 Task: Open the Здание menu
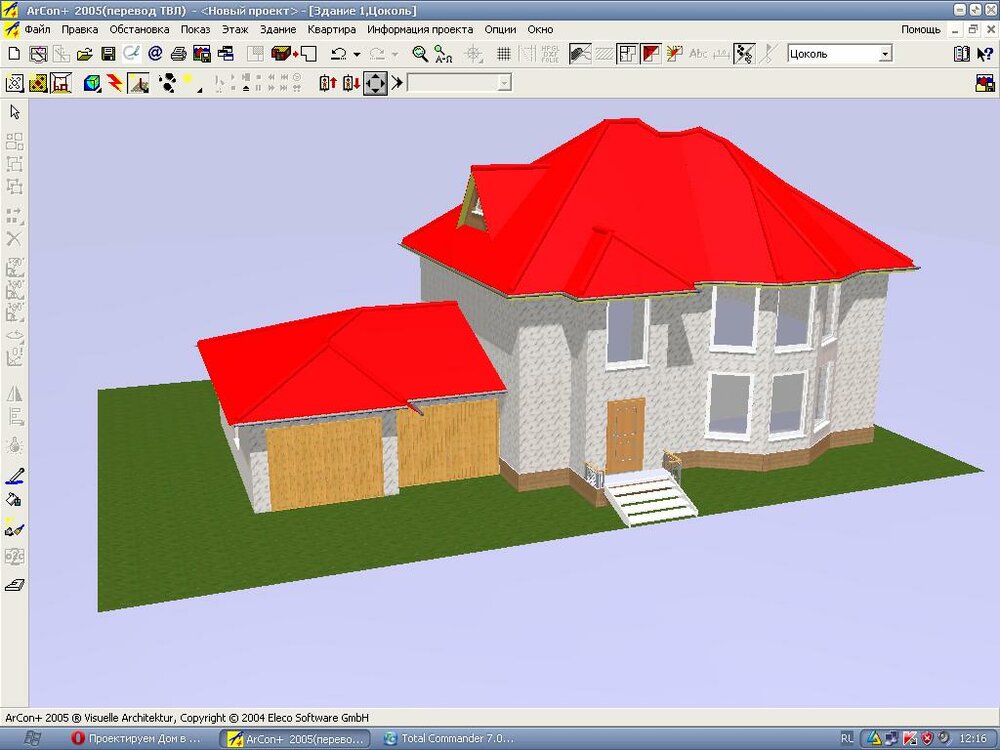coord(278,29)
